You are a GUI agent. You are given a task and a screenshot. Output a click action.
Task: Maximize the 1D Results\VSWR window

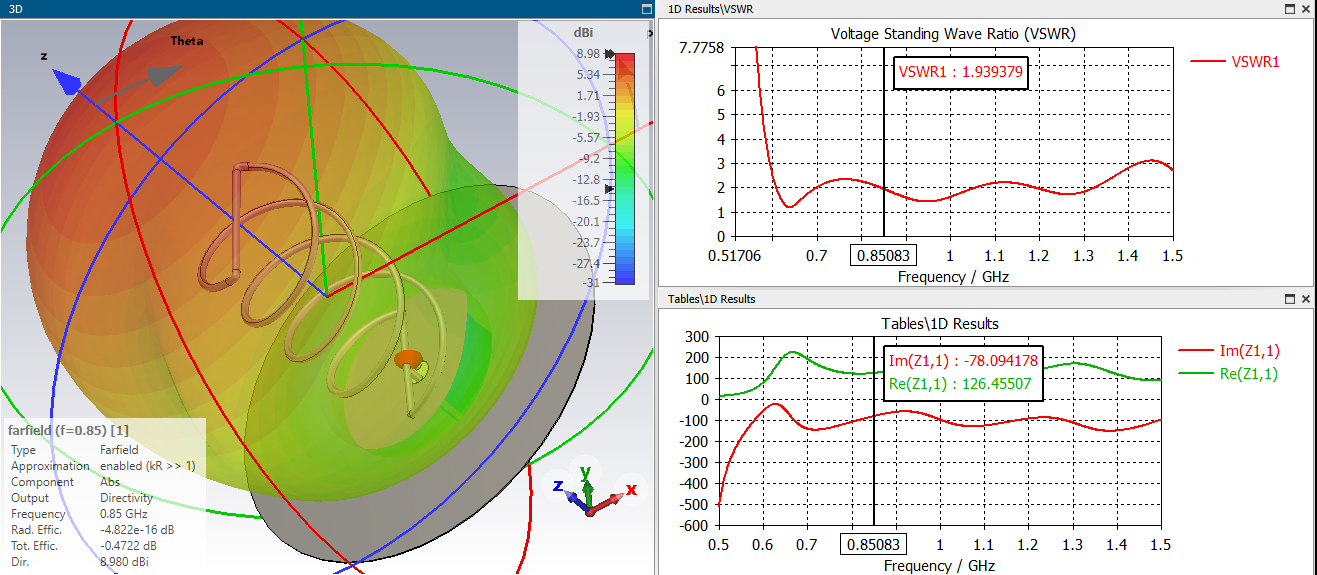tap(1289, 9)
